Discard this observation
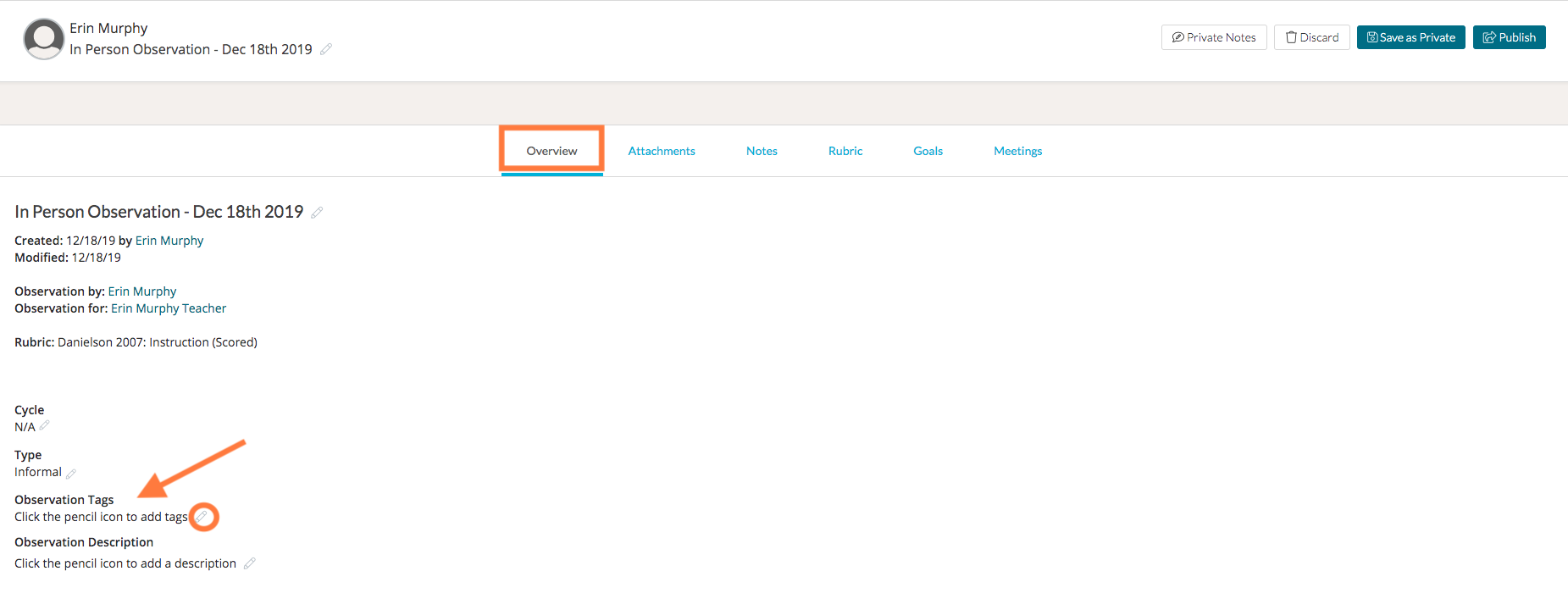The width and height of the screenshot is (1568, 599). click(x=1311, y=37)
